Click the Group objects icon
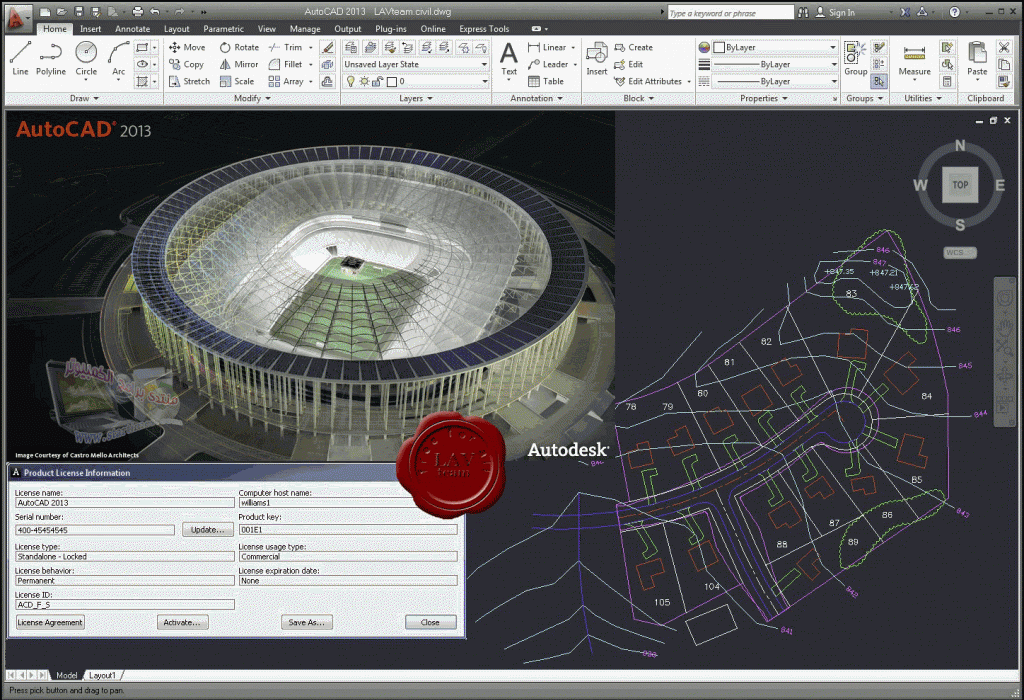 (x=855, y=58)
